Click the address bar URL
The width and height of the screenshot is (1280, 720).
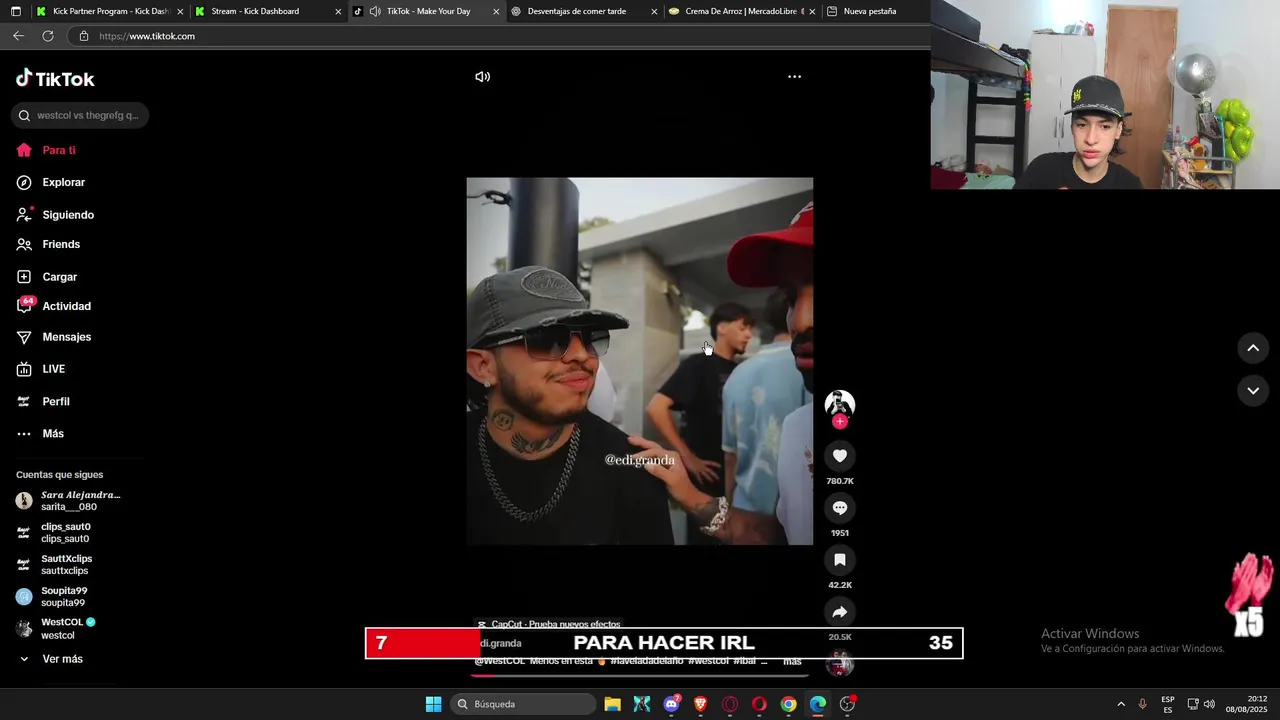point(147,36)
